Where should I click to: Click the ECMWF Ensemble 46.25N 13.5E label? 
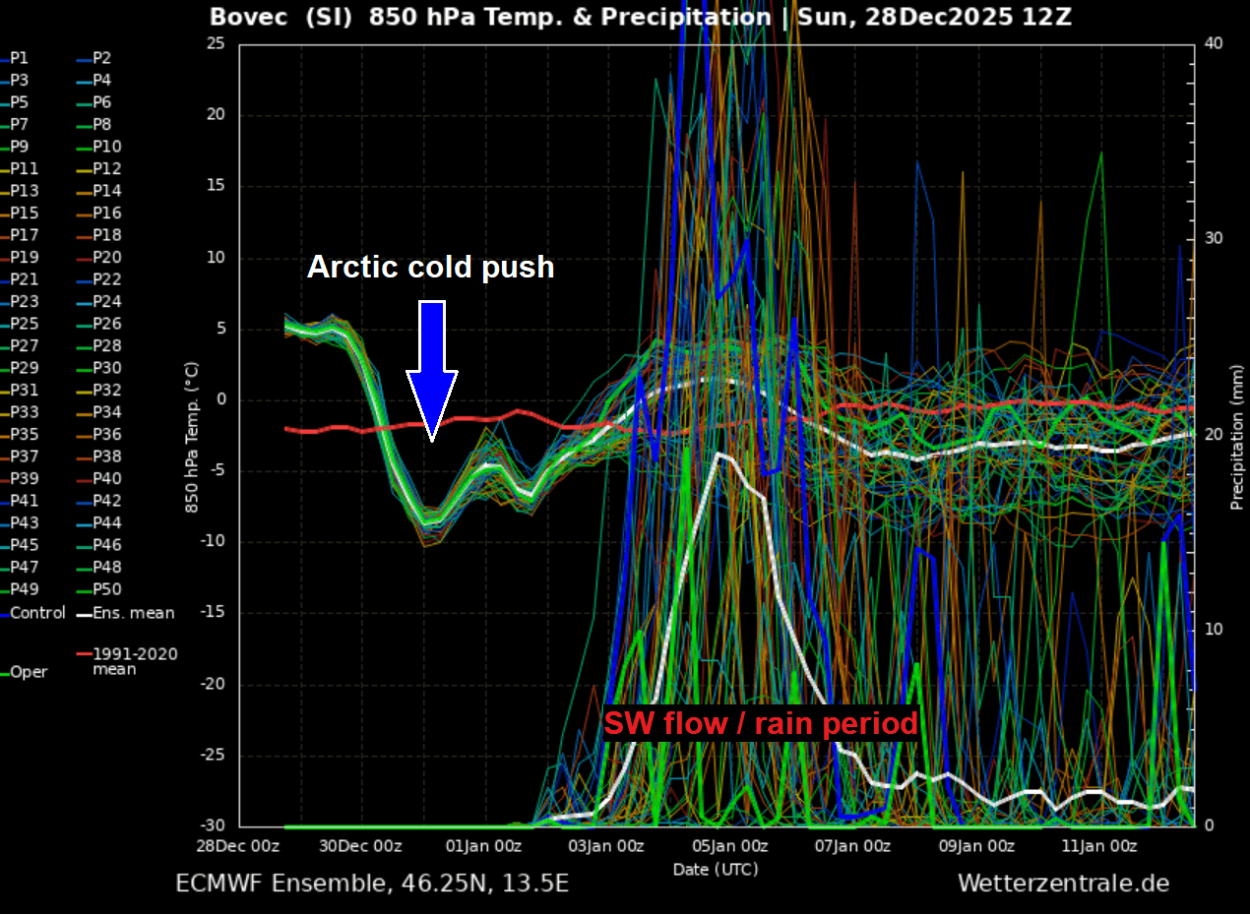pos(371,883)
